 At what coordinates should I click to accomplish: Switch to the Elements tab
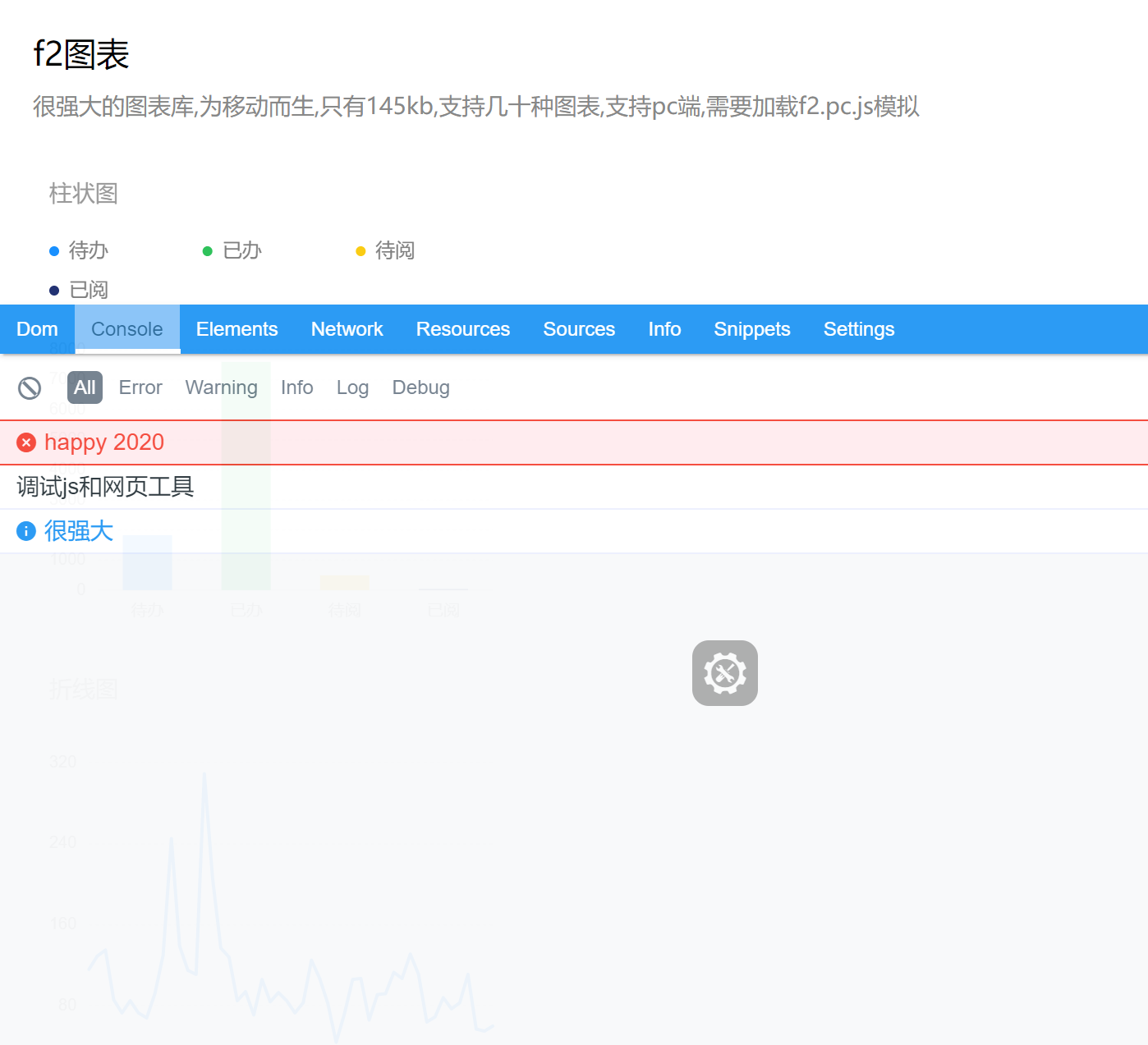236,329
